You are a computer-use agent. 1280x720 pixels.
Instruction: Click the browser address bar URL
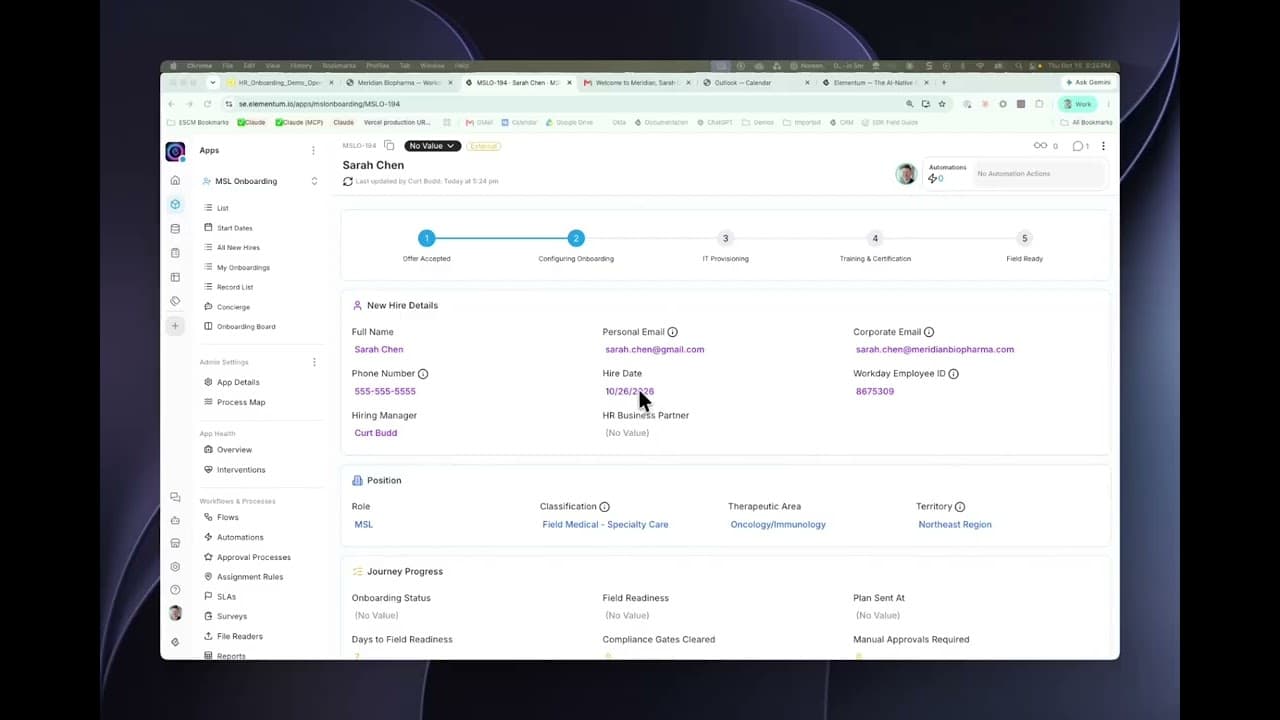tap(319, 104)
